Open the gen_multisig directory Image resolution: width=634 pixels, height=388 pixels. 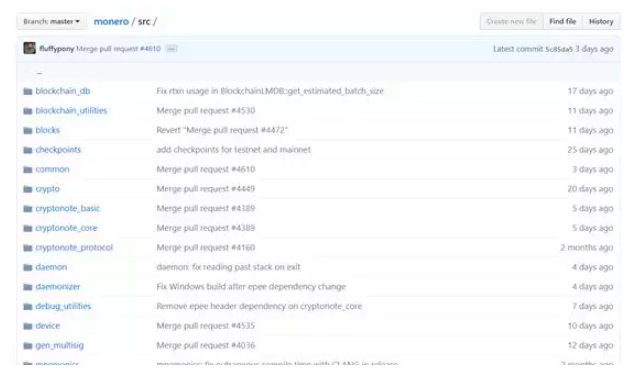60,345
